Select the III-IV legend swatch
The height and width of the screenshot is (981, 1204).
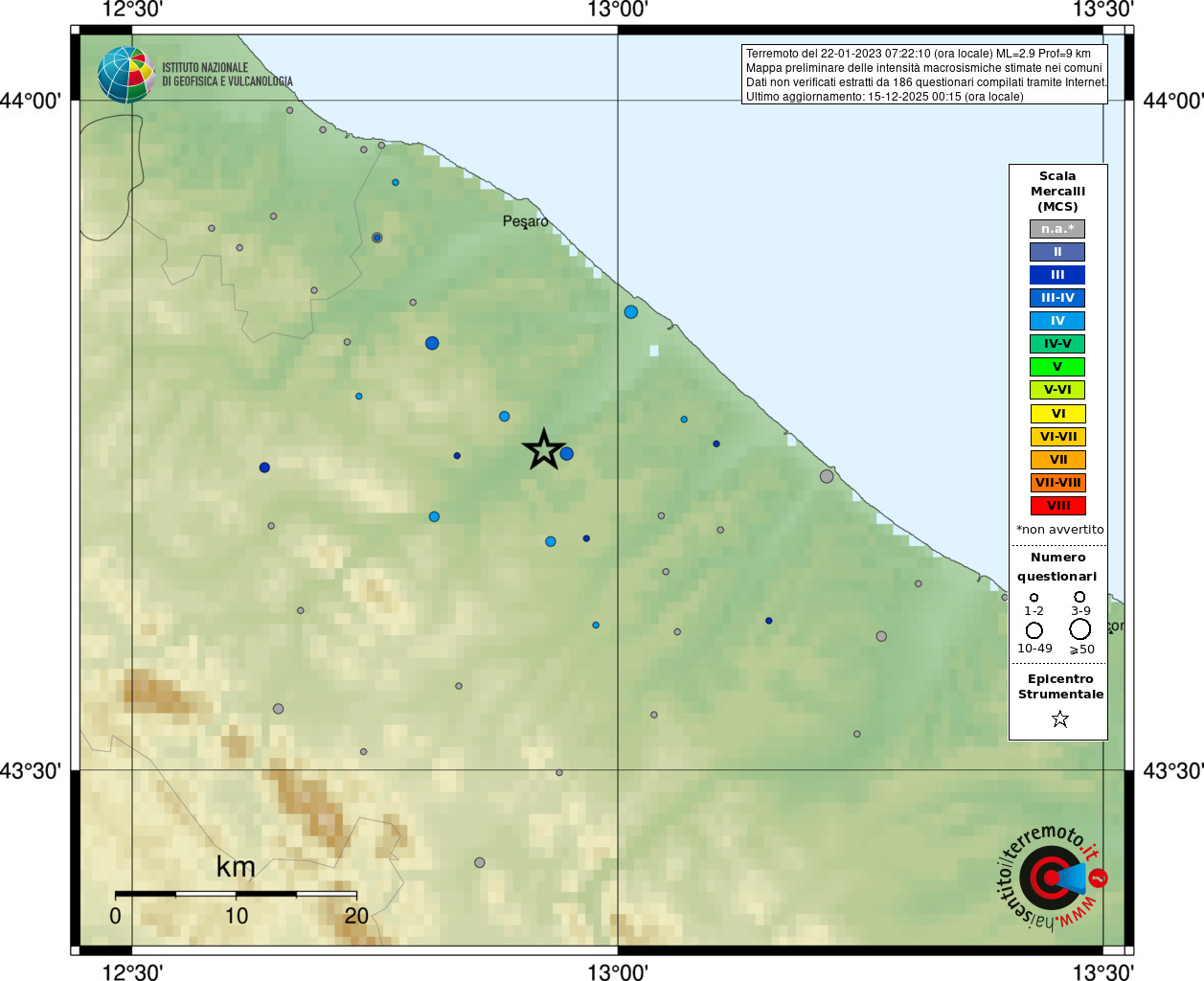(x=1057, y=298)
